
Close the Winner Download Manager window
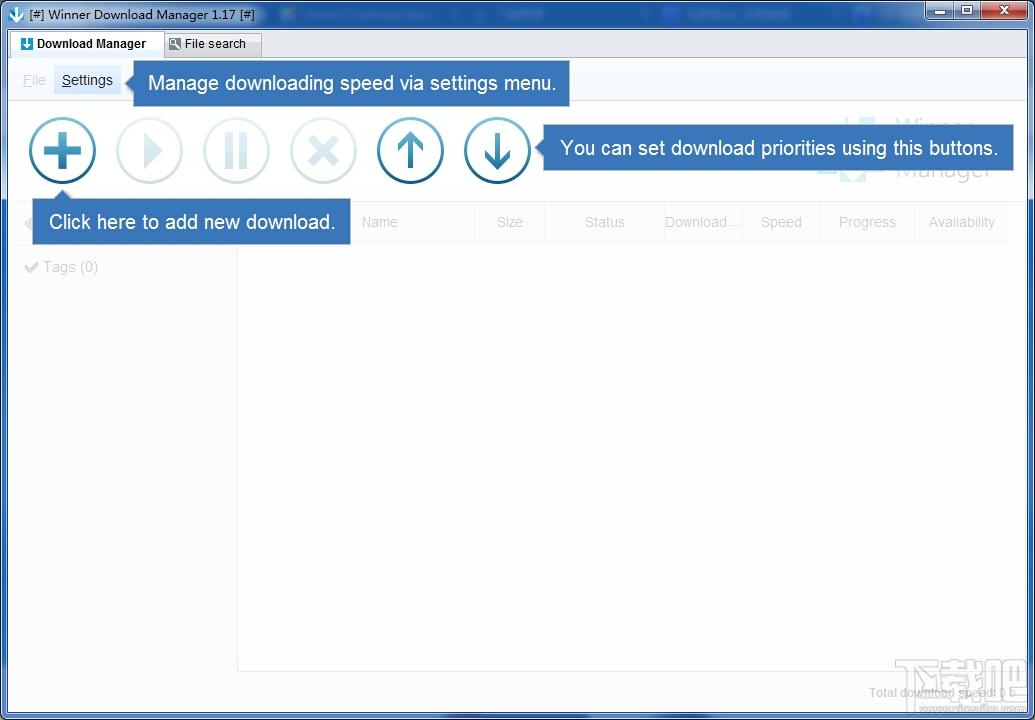[x=1005, y=11]
